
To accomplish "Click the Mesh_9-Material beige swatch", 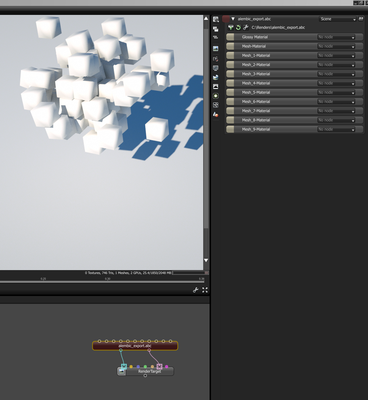I will pyautogui.click(x=230, y=129).
